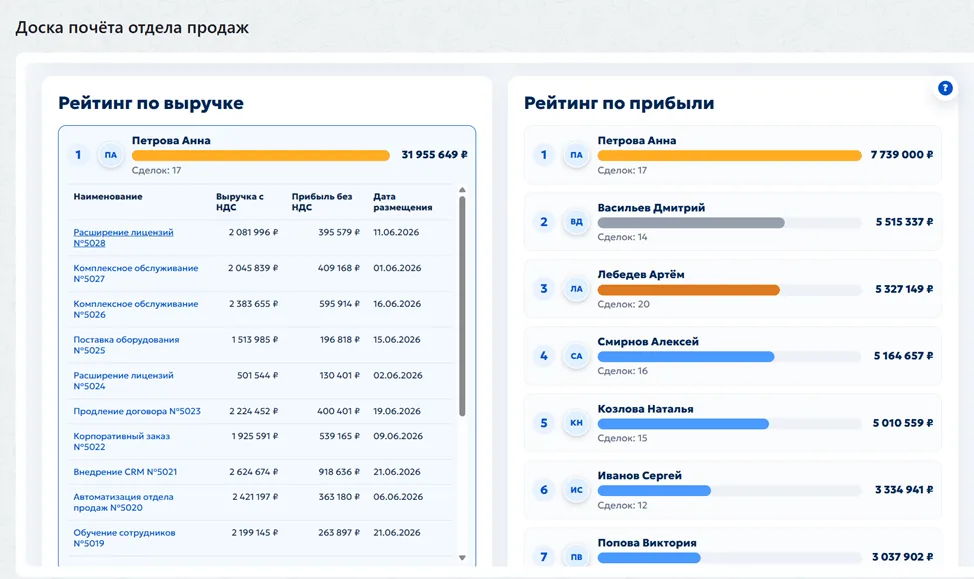974x579 pixels.
Task: Click the scroll up arrow in deals table
Action: click(x=462, y=190)
